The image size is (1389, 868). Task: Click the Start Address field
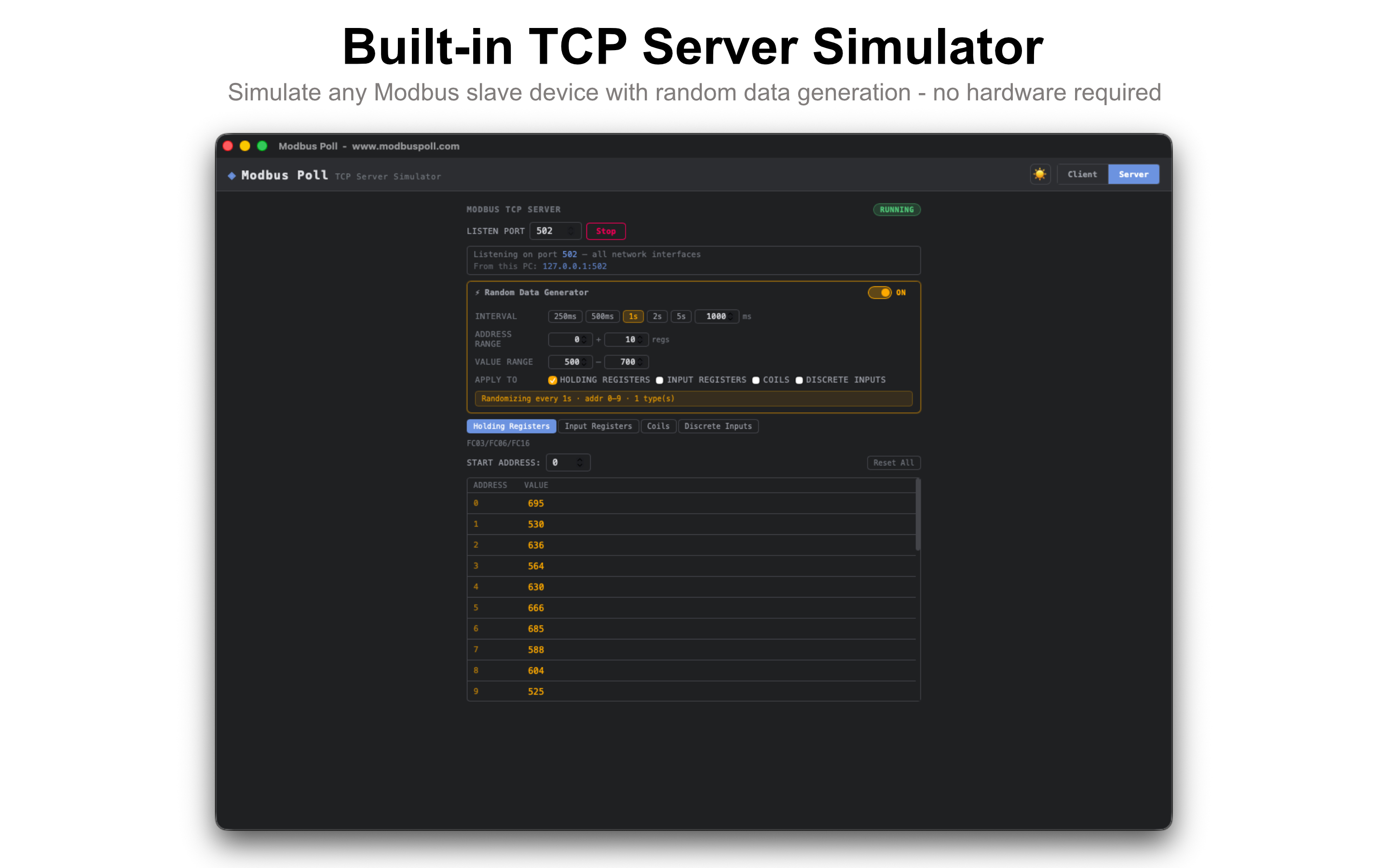567,463
